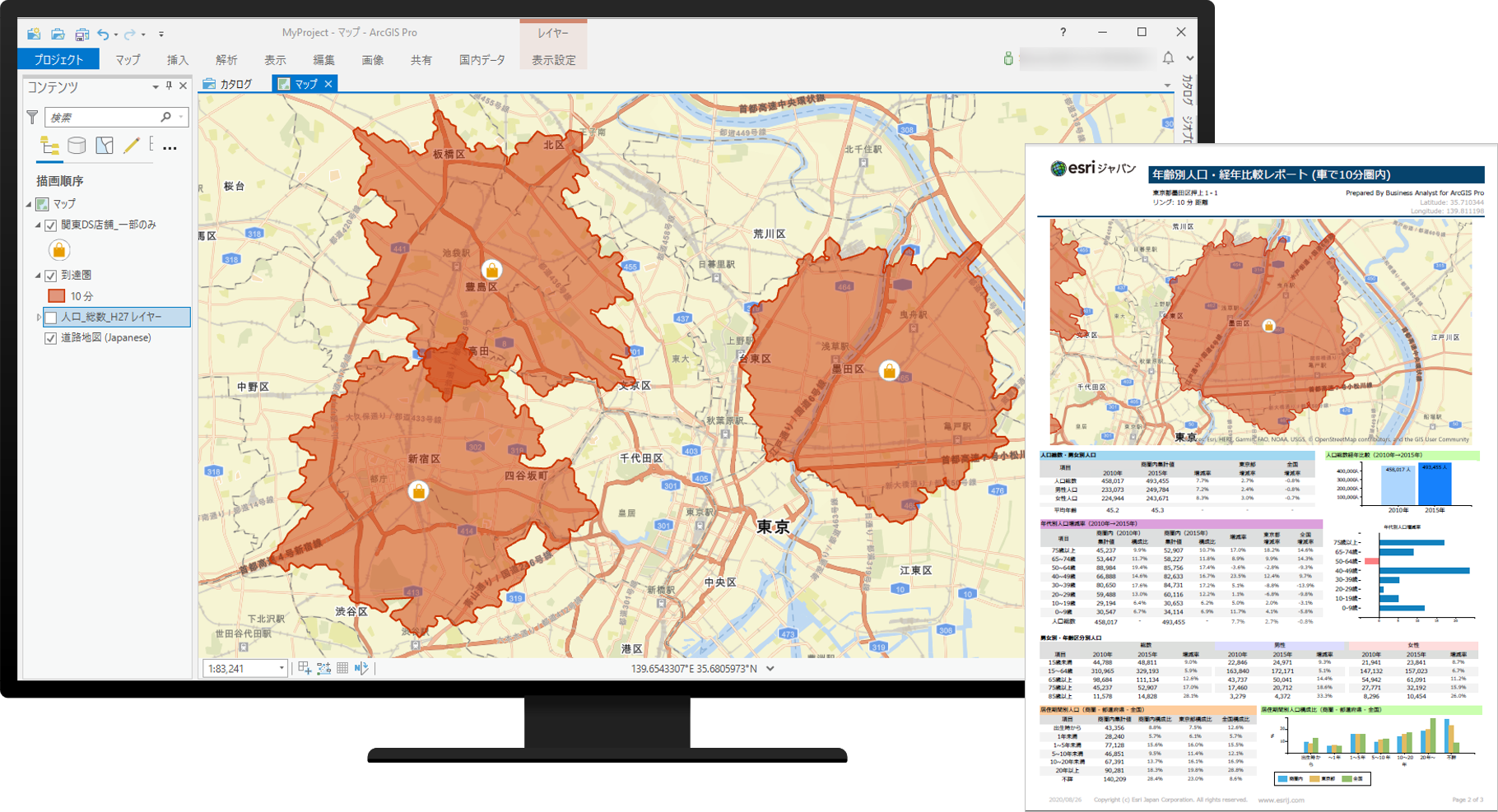The width and height of the screenshot is (1498, 812).
Task: Save the project via quick access toolbar
Action: [x=81, y=34]
